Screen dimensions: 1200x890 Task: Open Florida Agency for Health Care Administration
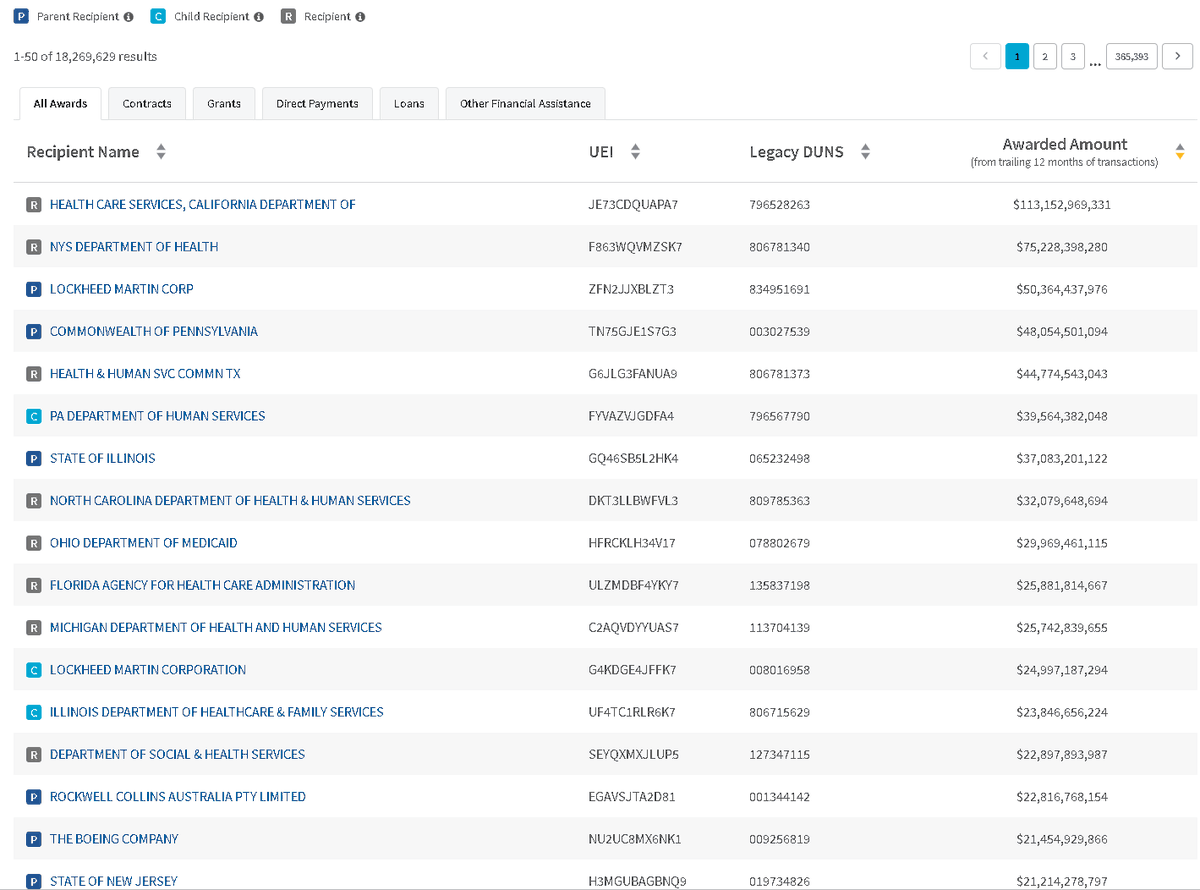point(203,585)
